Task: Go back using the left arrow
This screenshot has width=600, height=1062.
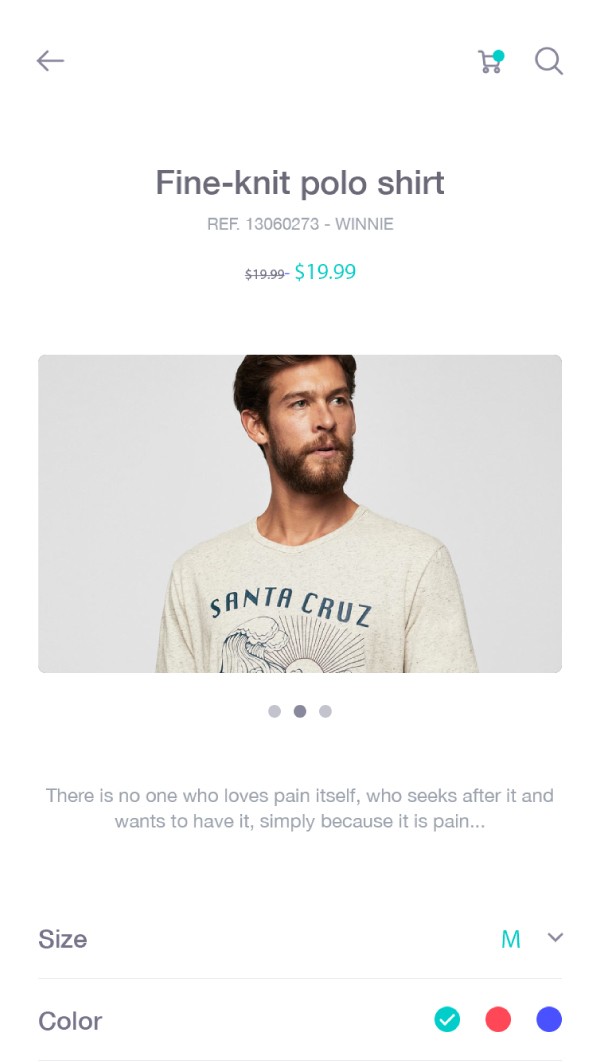Action: (50, 61)
